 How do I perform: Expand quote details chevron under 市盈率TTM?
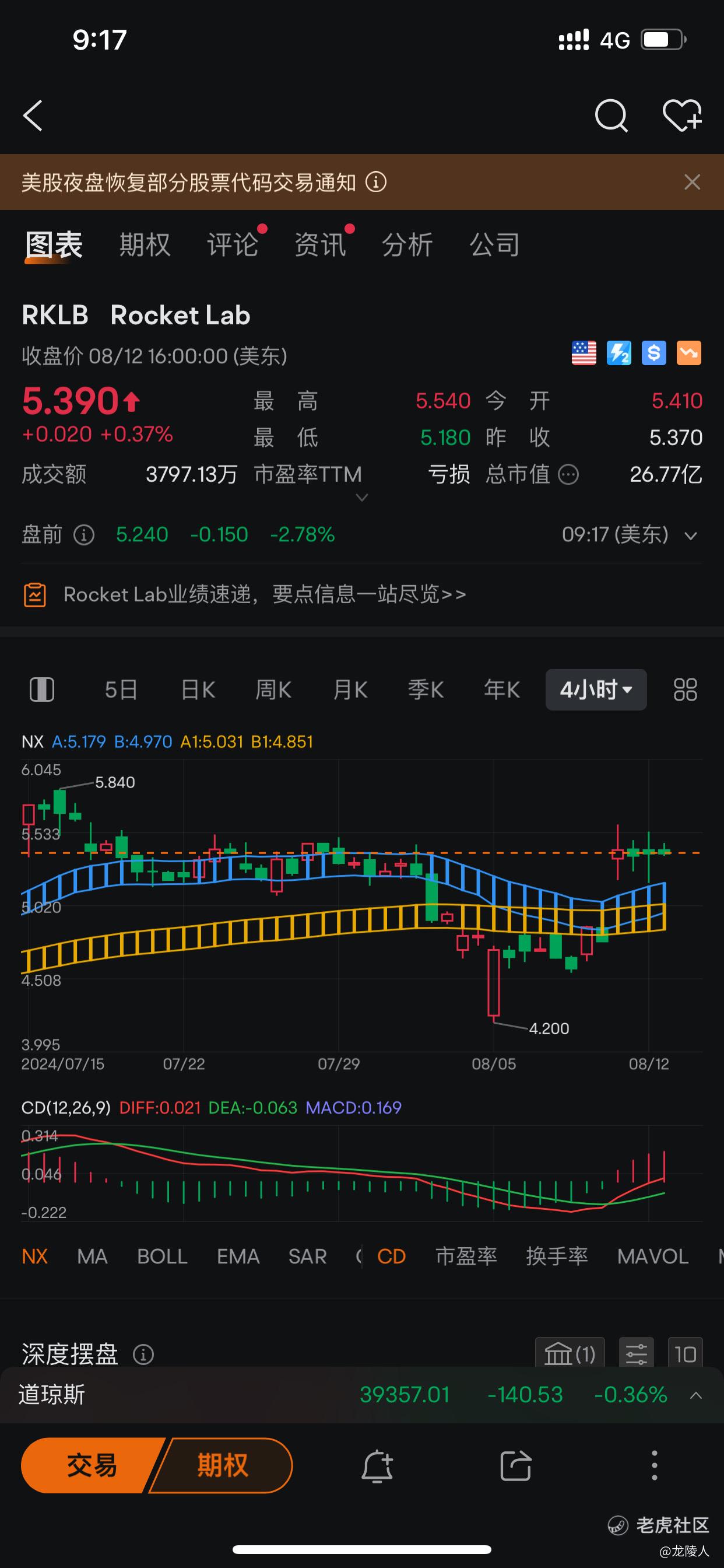361,498
